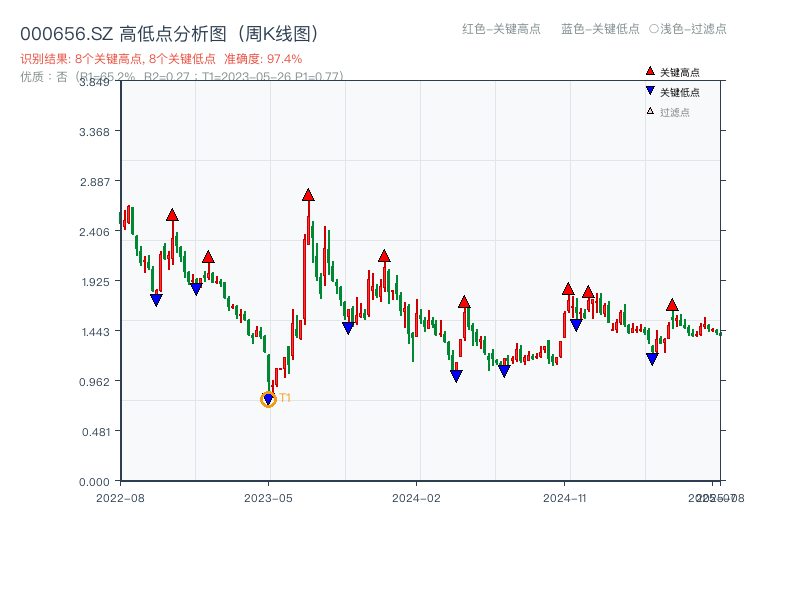Click the orange circled T1 low point marker
Screen dimensions: 800x600
[x=268, y=399]
